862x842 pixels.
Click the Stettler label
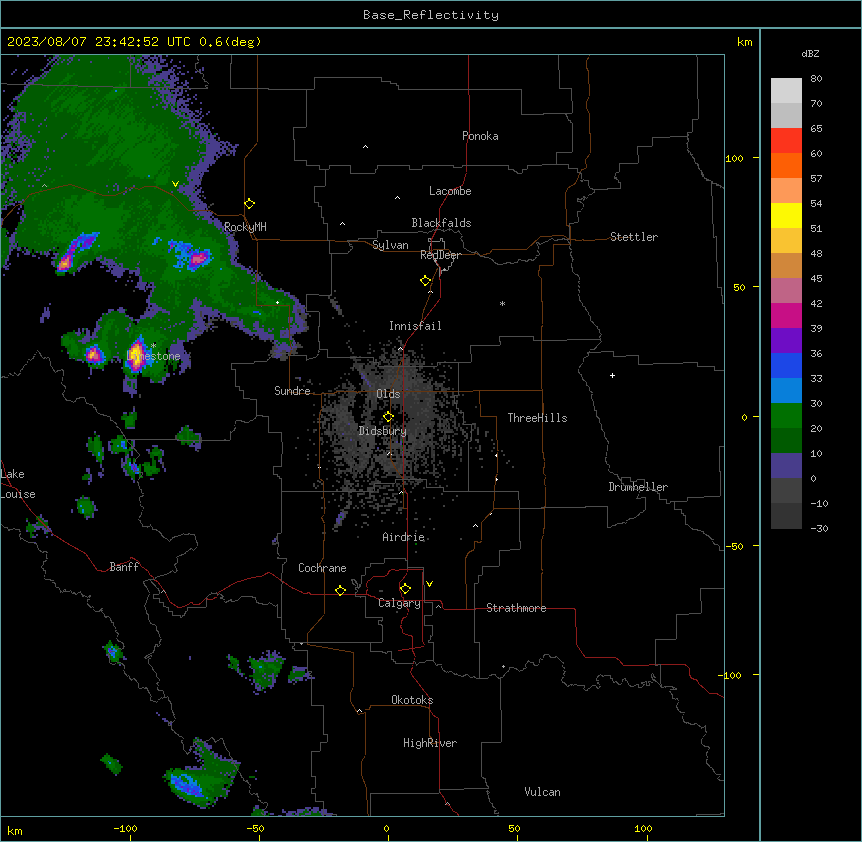[634, 237]
